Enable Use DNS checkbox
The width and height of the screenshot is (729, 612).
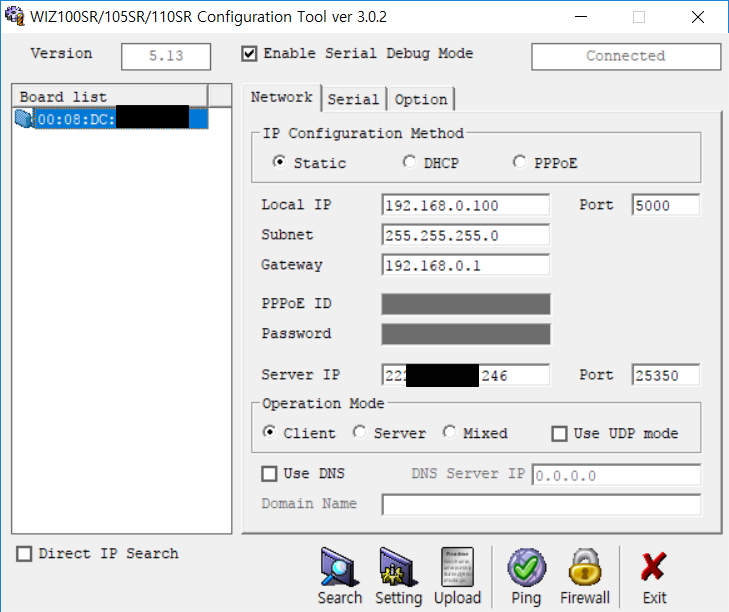pos(269,474)
